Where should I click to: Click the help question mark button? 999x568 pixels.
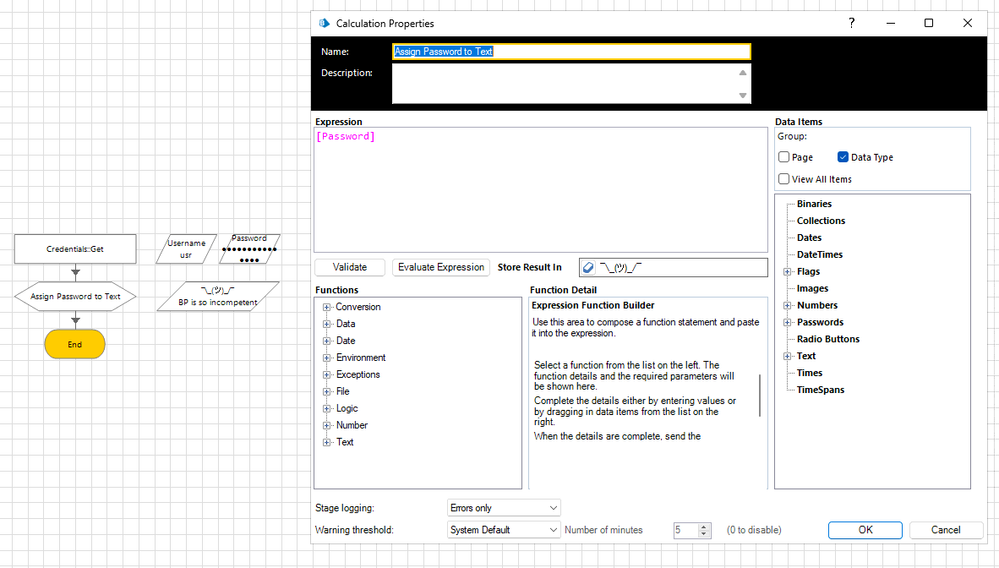tap(851, 23)
